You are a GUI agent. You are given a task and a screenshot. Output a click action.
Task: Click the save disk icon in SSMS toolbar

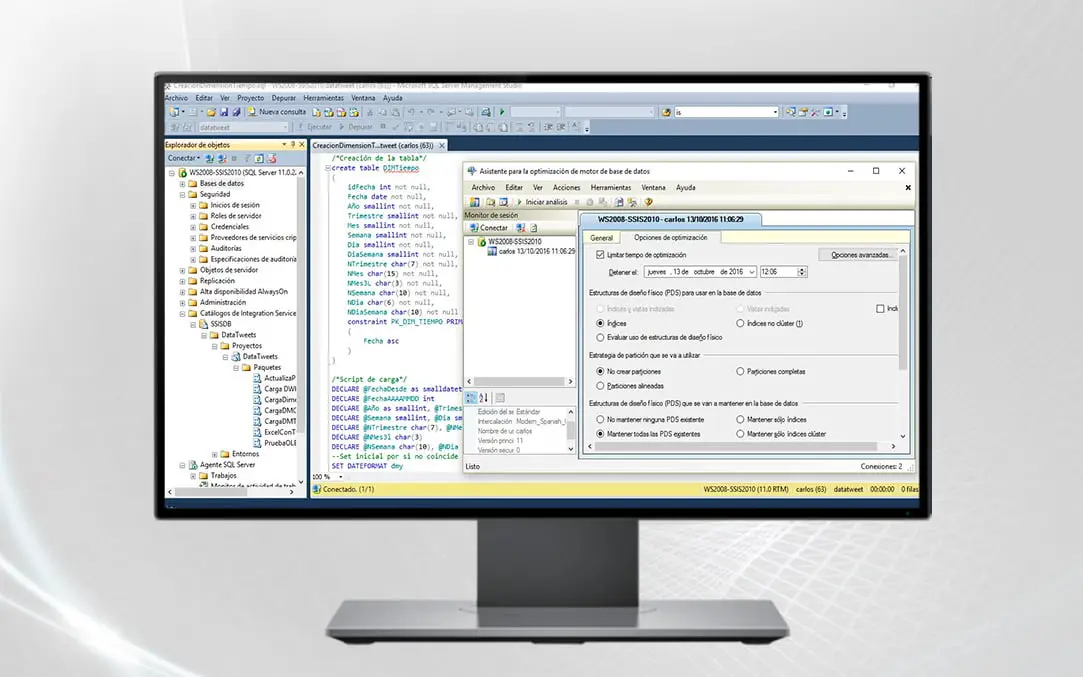click(x=224, y=112)
